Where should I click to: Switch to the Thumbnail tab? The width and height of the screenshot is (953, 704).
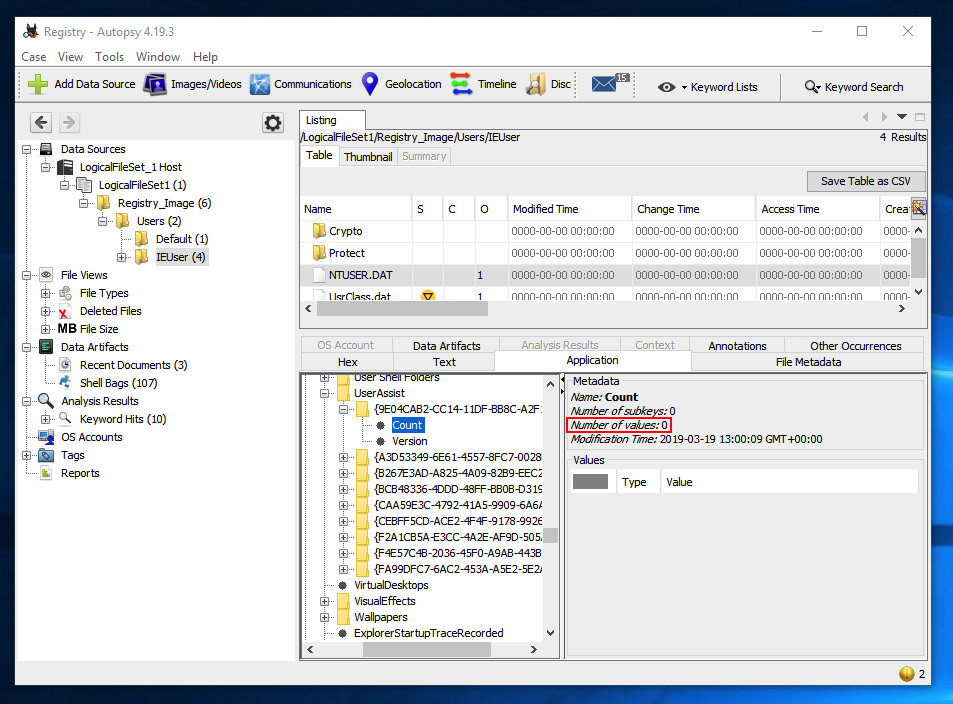368,157
